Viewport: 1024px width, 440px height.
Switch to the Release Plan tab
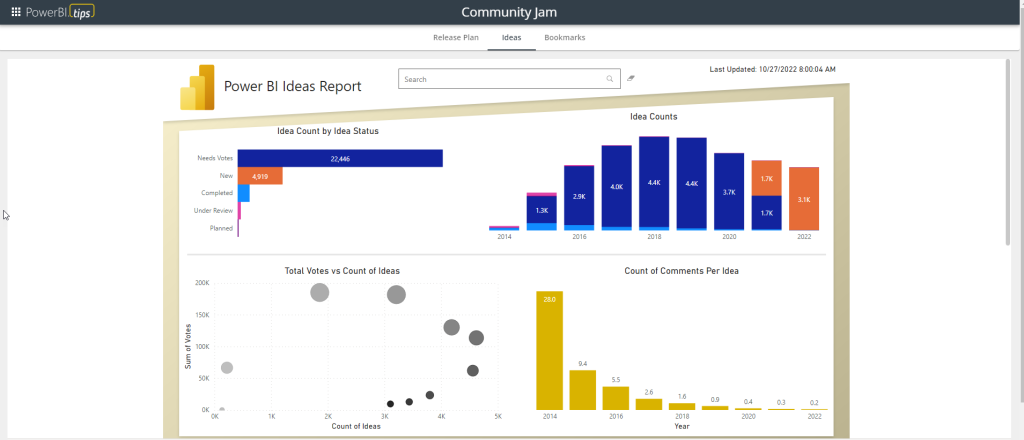(x=455, y=37)
